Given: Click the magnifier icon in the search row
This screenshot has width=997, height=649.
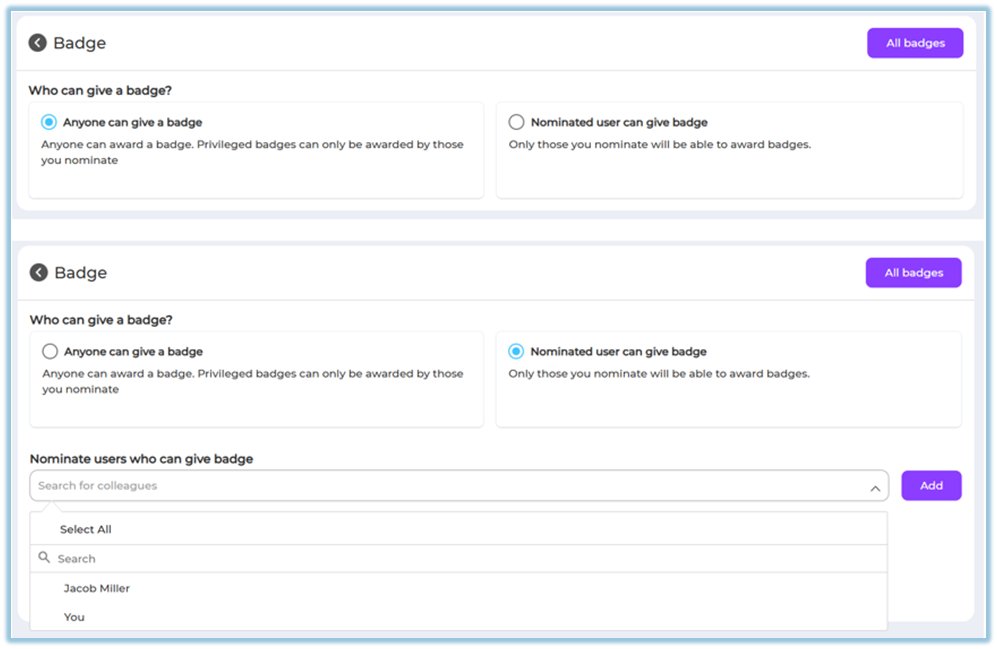Looking at the screenshot, I should pos(44,558).
